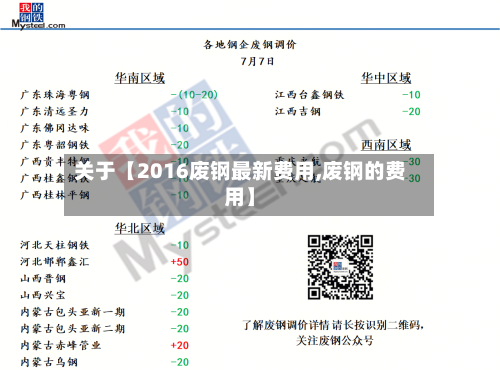
Task: Click the '西南区域' section heading
Action: (386, 145)
